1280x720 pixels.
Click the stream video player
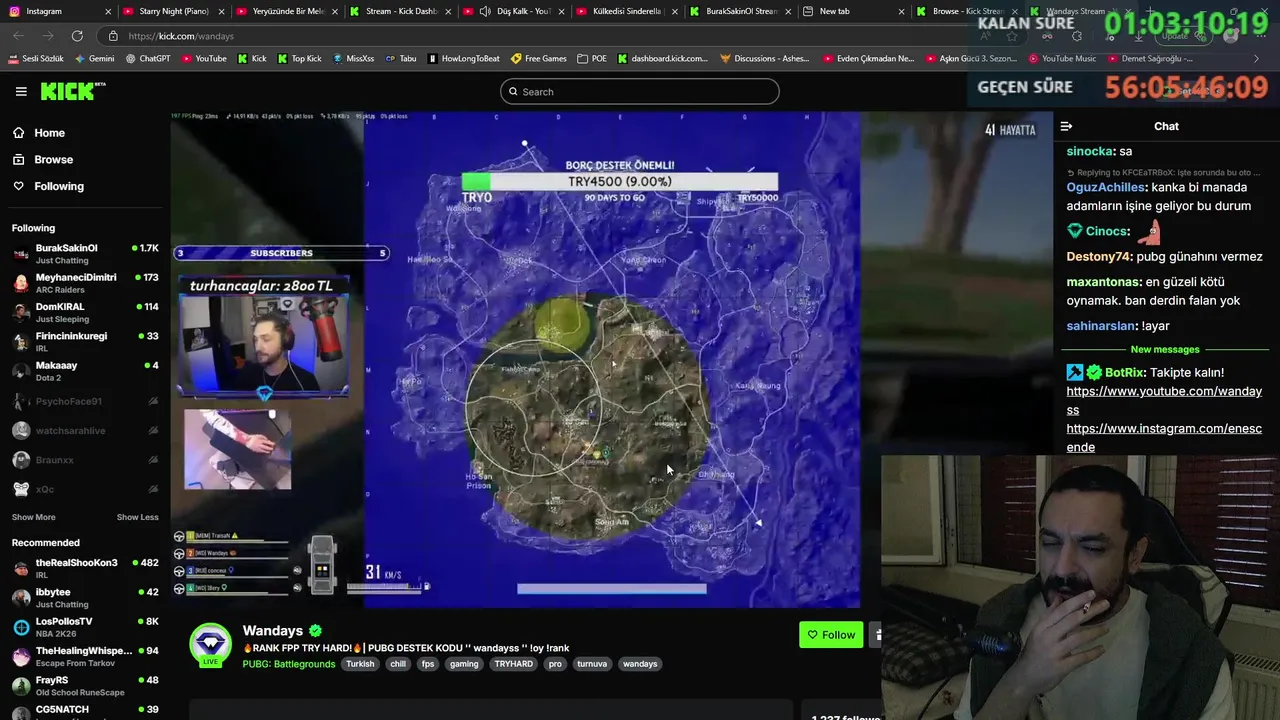coord(611,360)
